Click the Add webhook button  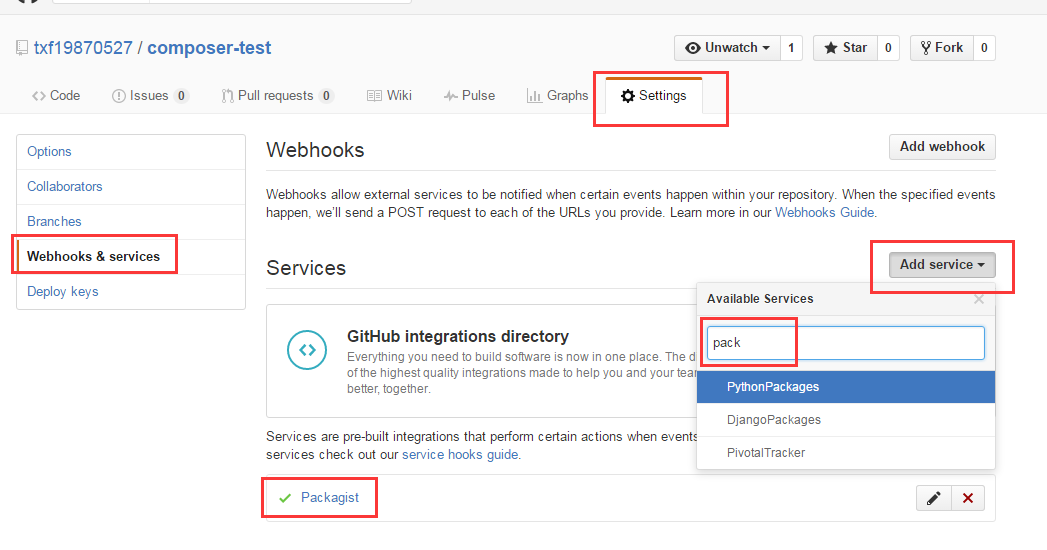(x=942, y=147)
